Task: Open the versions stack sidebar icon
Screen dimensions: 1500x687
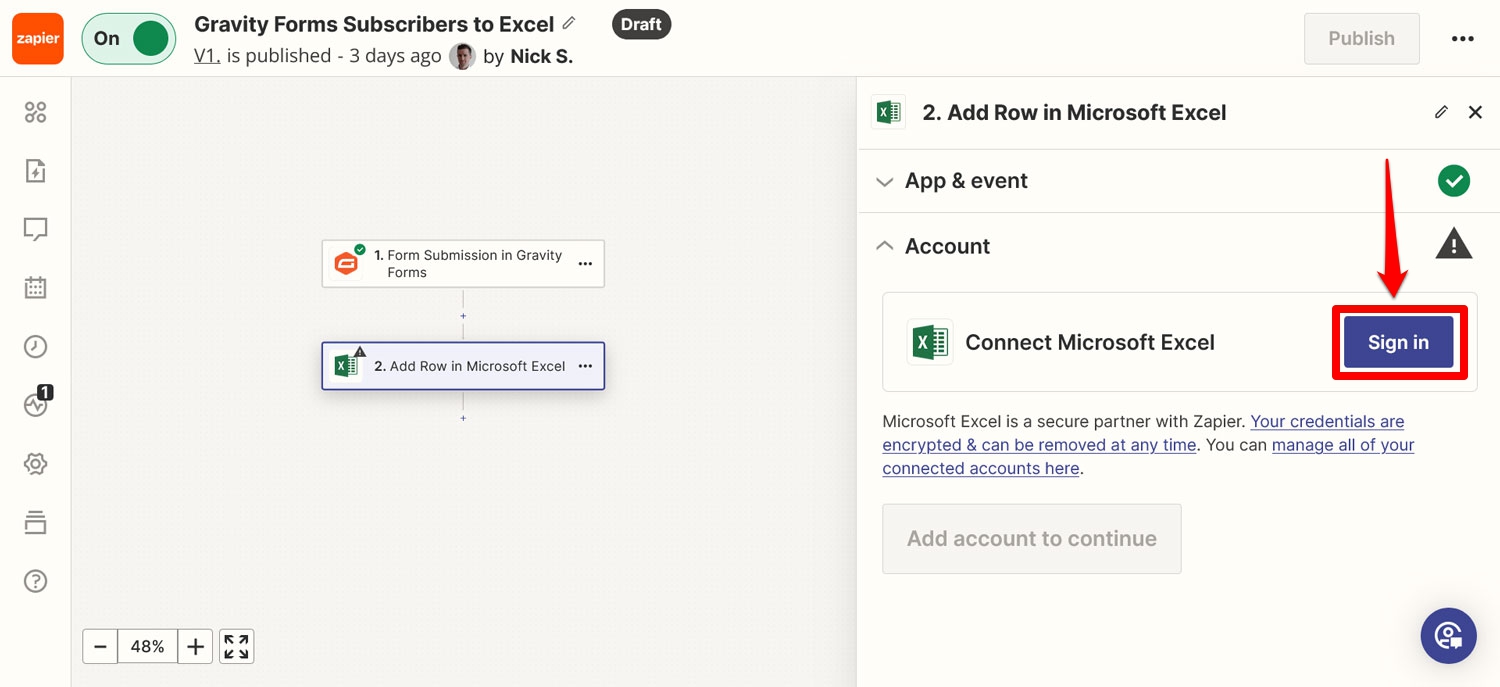Action: pyautogui.click(x=35, y=522)
